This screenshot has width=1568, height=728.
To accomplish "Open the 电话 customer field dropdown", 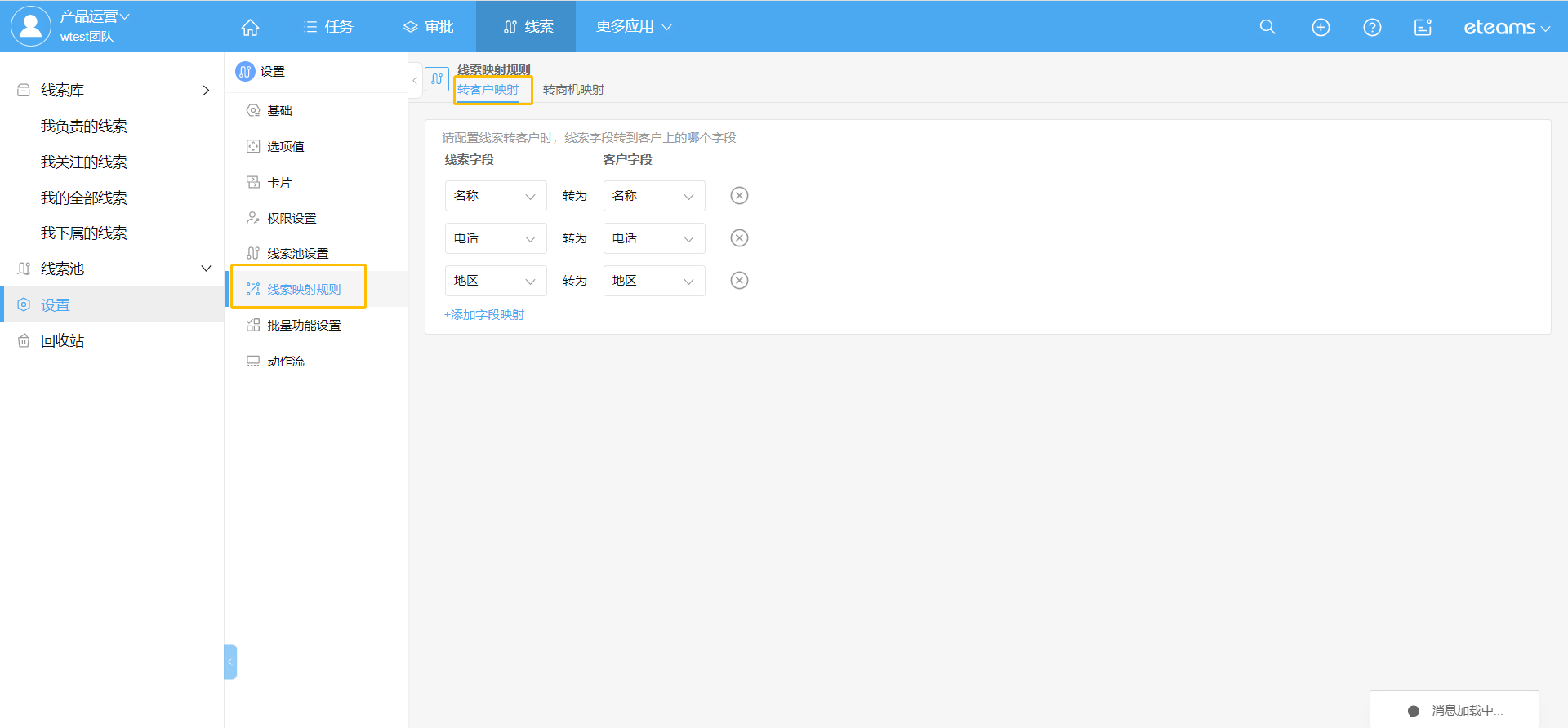I will (653, 238).
